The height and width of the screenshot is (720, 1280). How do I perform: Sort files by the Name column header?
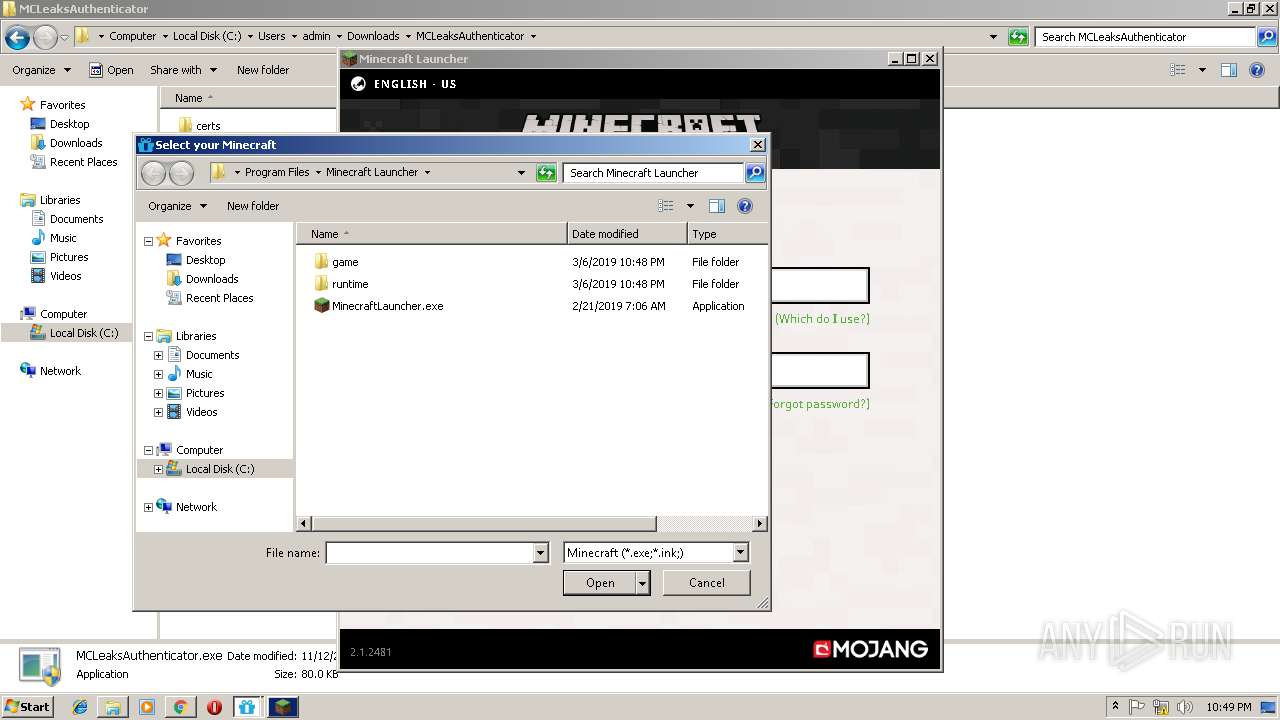(x=432, y=234)
